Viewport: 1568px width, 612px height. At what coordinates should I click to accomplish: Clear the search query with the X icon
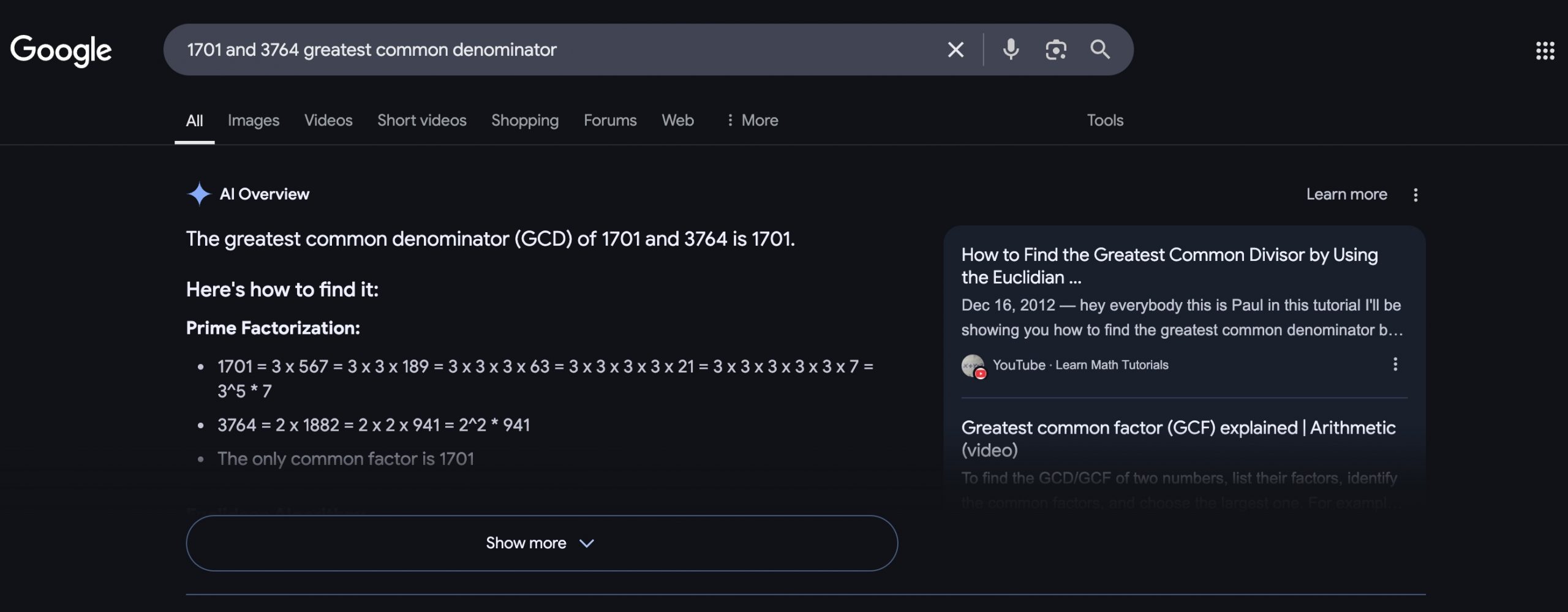(x=956, y=50)
